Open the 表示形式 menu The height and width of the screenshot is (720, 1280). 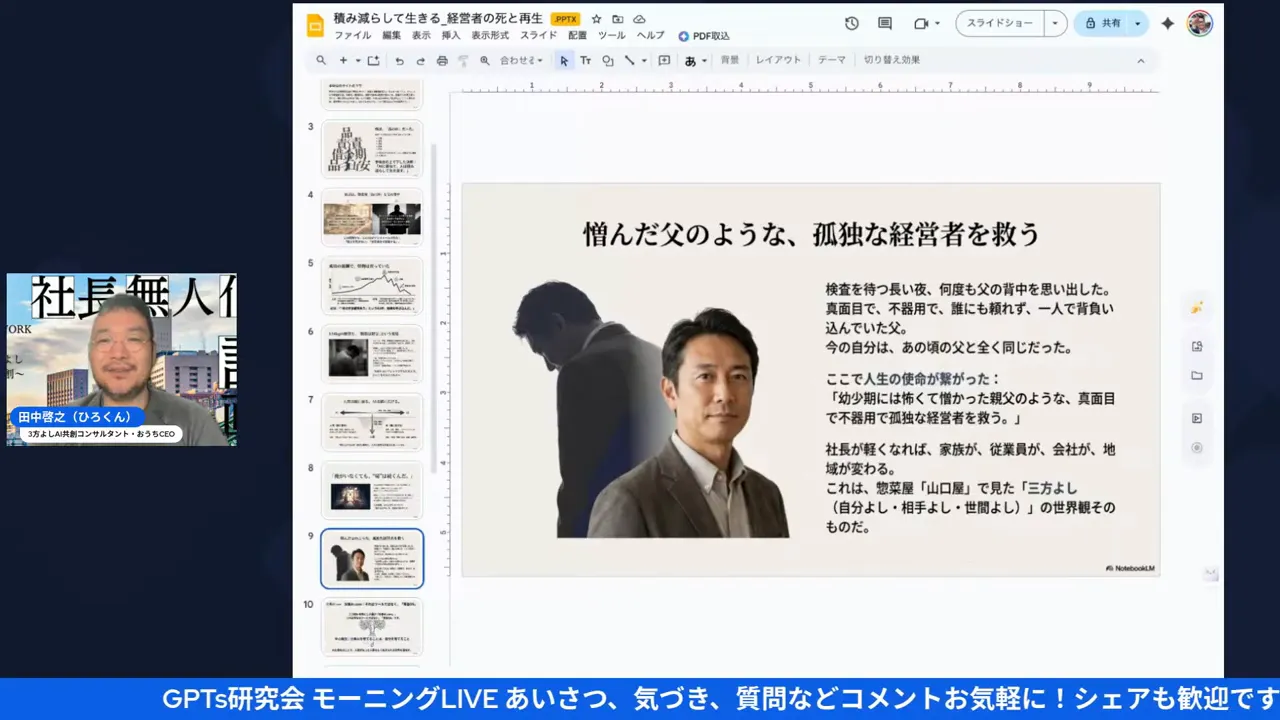pyautogui.click(x=490, y=36)
